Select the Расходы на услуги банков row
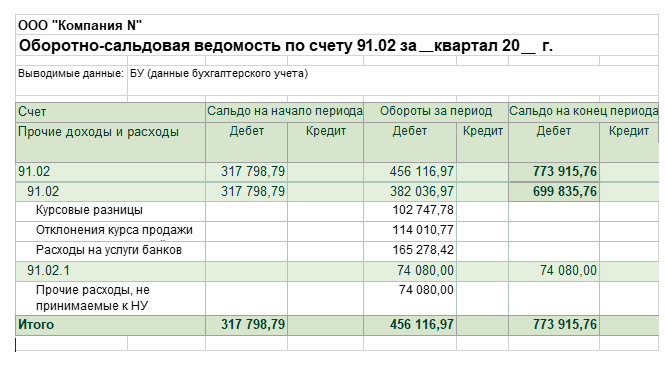665x381 pixels. pyautogui.click(x=337, y=251)
